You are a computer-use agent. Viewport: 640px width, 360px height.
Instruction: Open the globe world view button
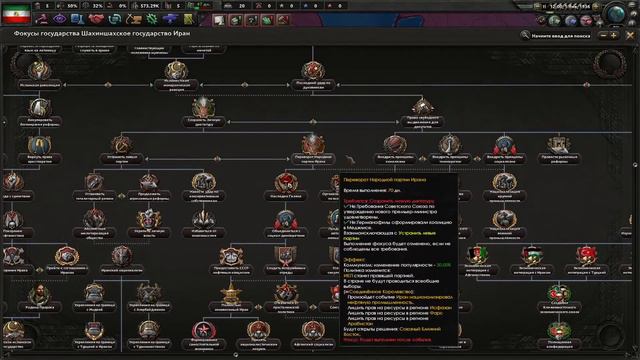click(616, 15)
